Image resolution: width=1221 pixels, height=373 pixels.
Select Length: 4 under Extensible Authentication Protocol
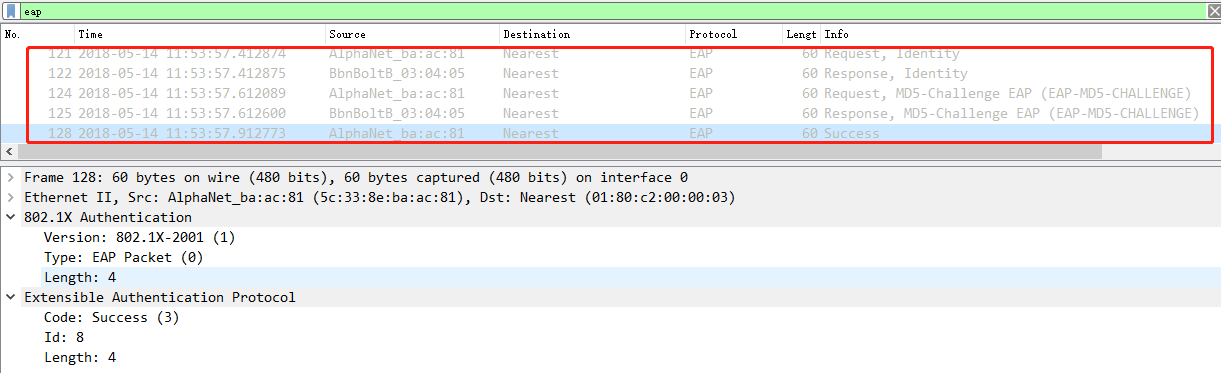(80, 357)
